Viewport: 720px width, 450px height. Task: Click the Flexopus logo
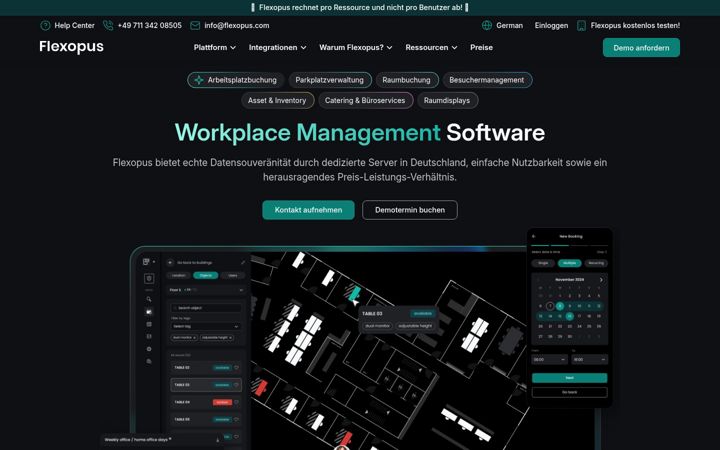pos(72,46)
